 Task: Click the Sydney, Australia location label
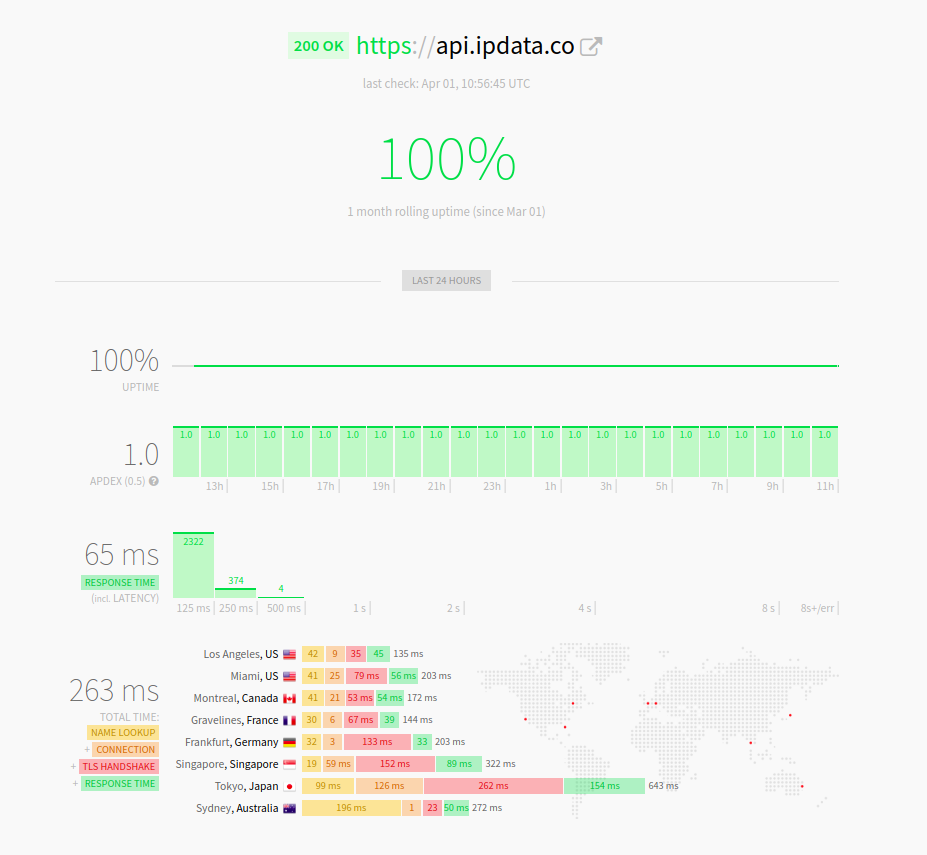pyautogui.click(x=236, y=808)
